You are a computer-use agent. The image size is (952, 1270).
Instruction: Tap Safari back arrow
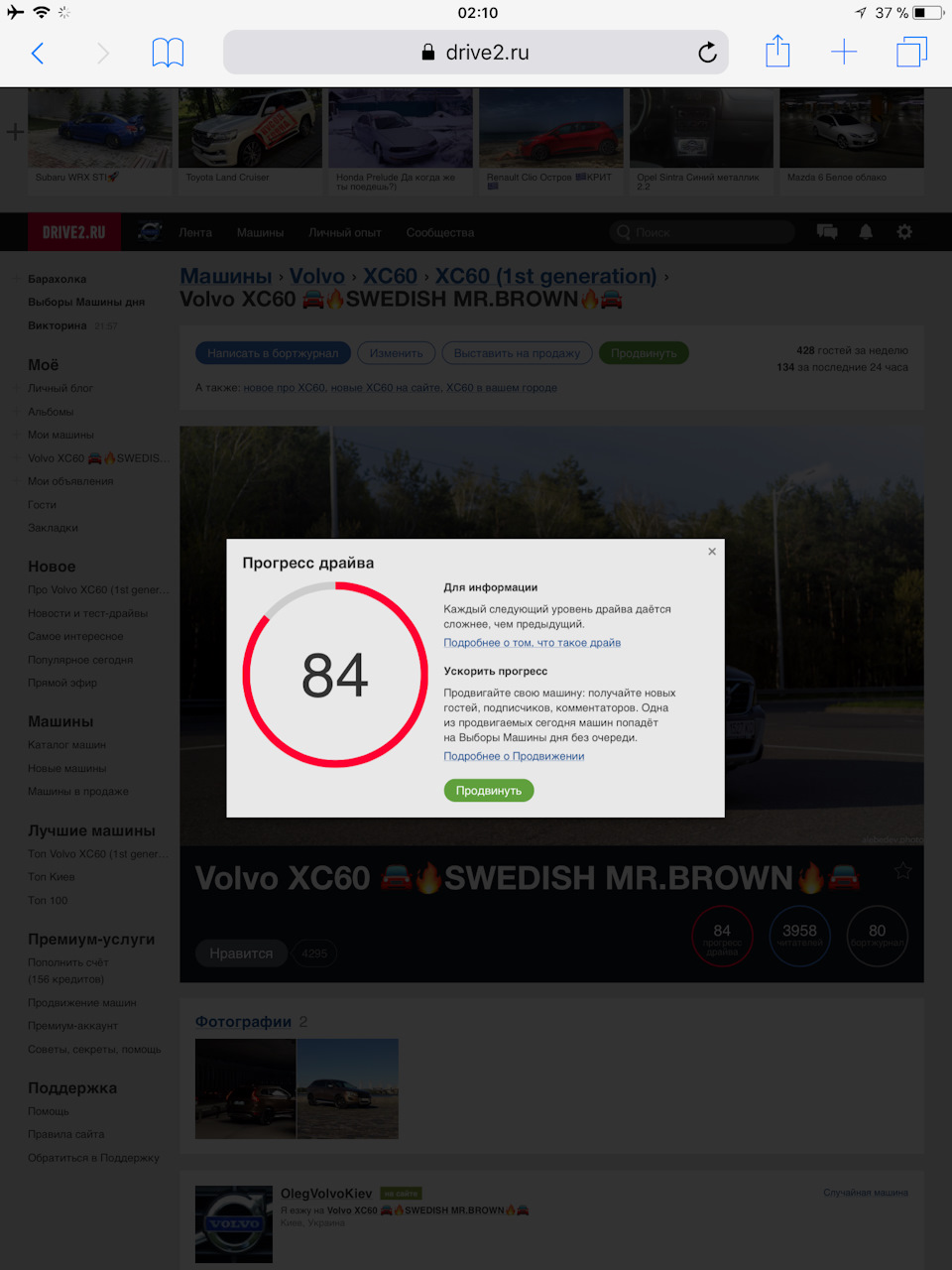[x=38, y=53]
